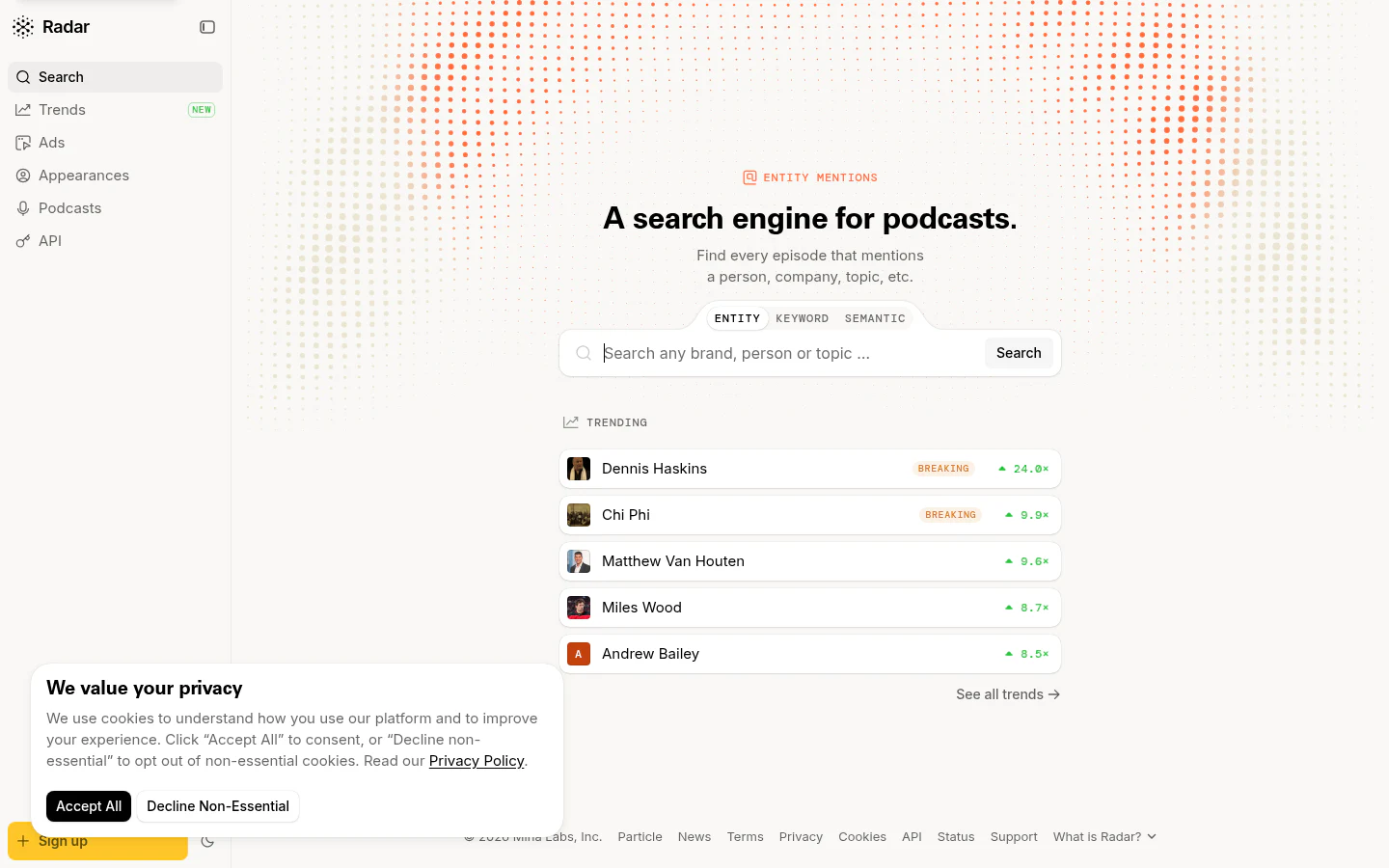Viewport: 1389px width, 868px height.
Task: Open Search in the sidebar
Action: pos(115,77)
